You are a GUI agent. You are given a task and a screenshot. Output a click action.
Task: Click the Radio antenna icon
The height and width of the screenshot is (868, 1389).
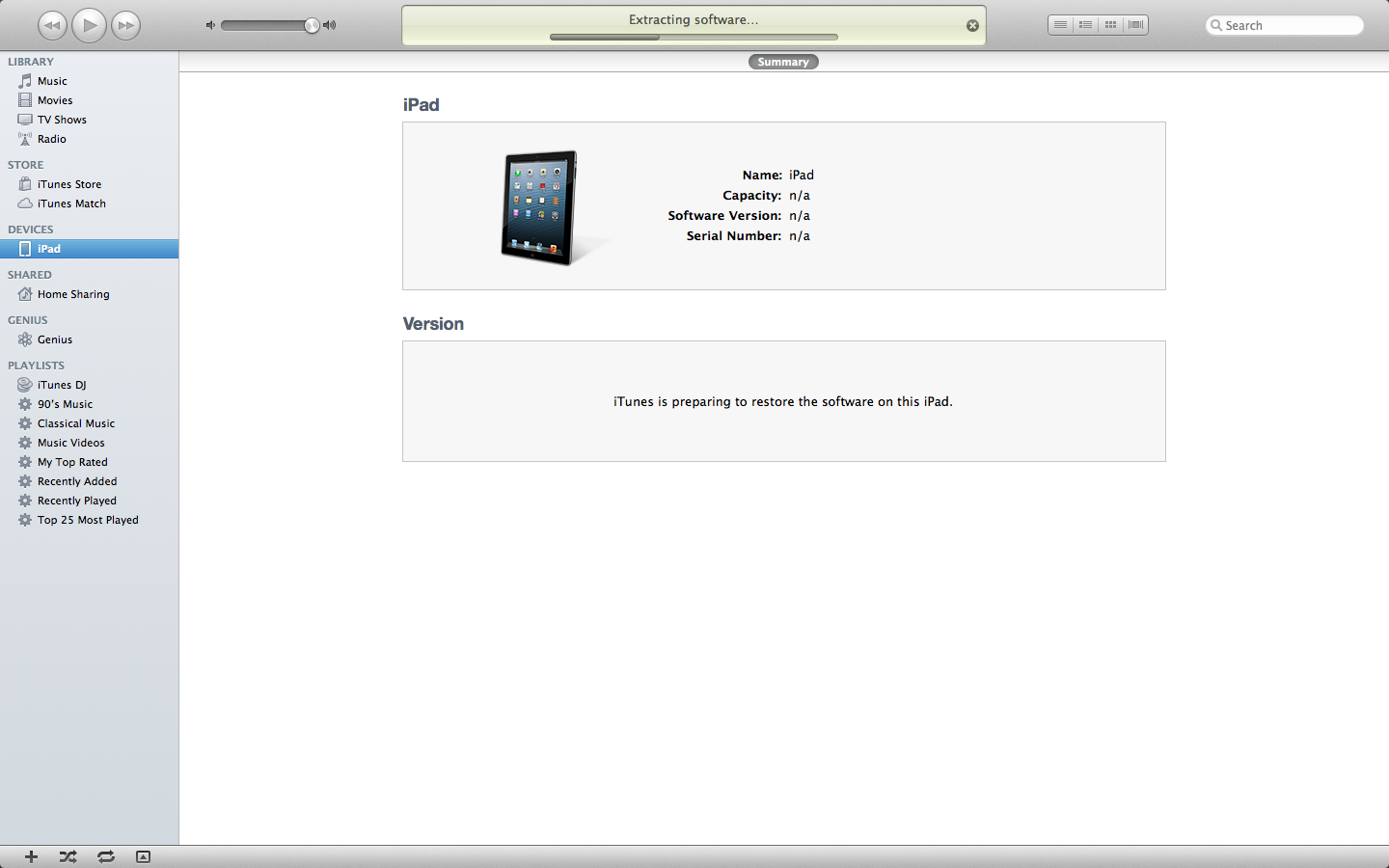25,139
